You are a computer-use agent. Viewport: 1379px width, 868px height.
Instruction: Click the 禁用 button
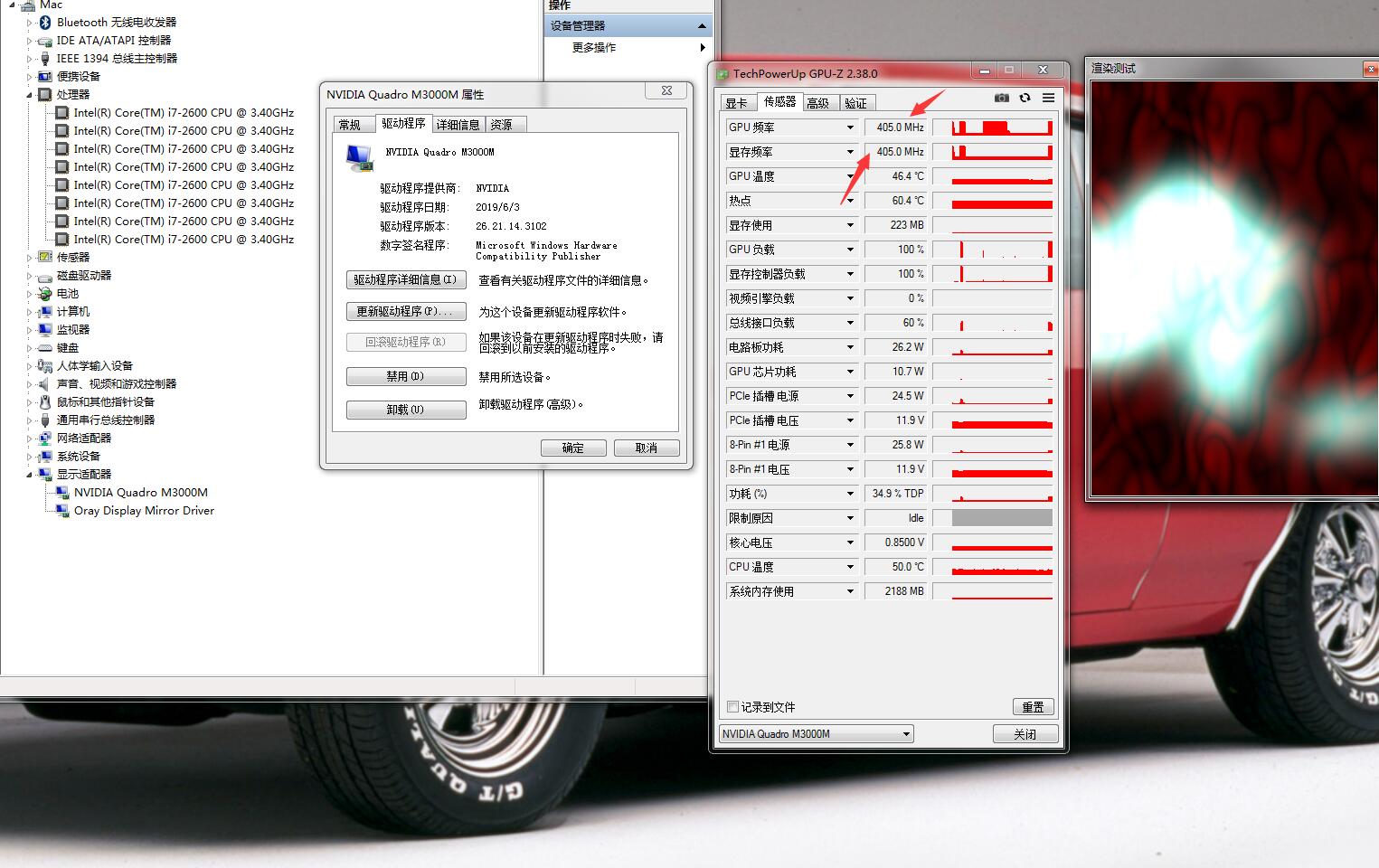406,376
